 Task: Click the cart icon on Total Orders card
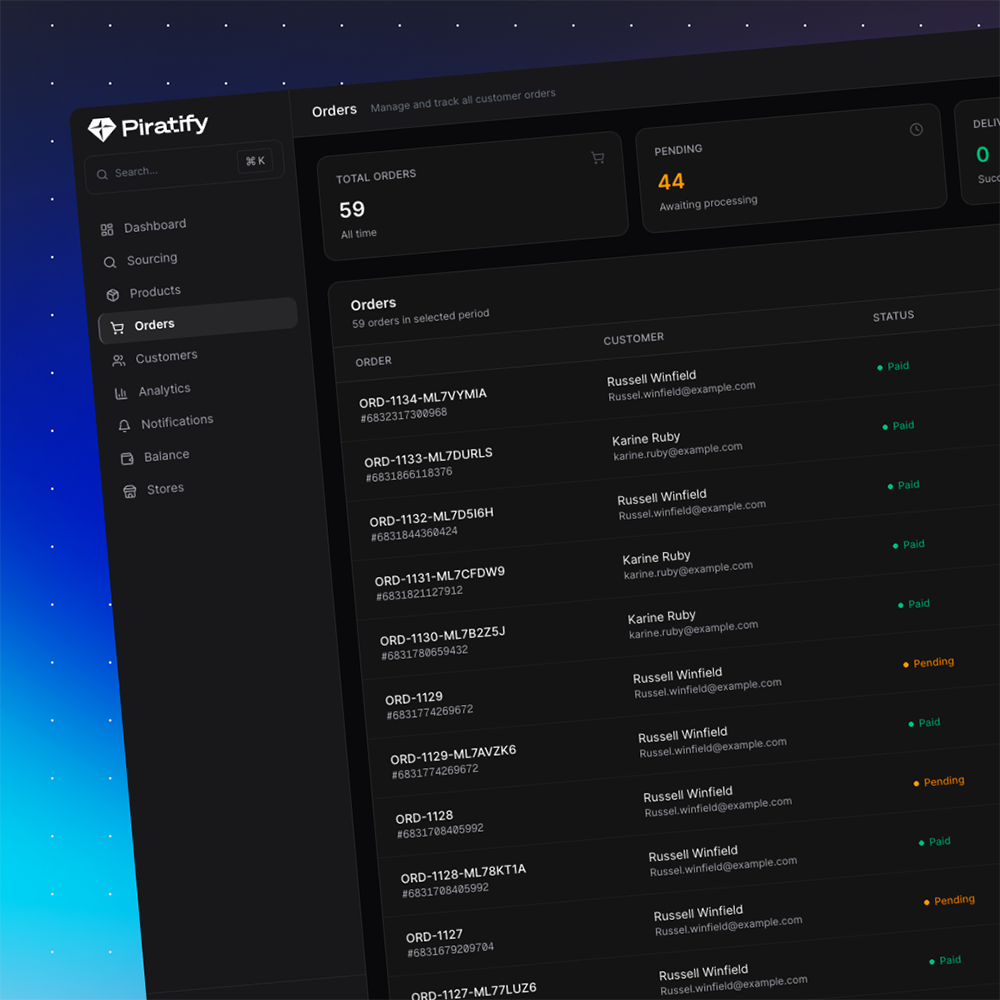point(598,158)
